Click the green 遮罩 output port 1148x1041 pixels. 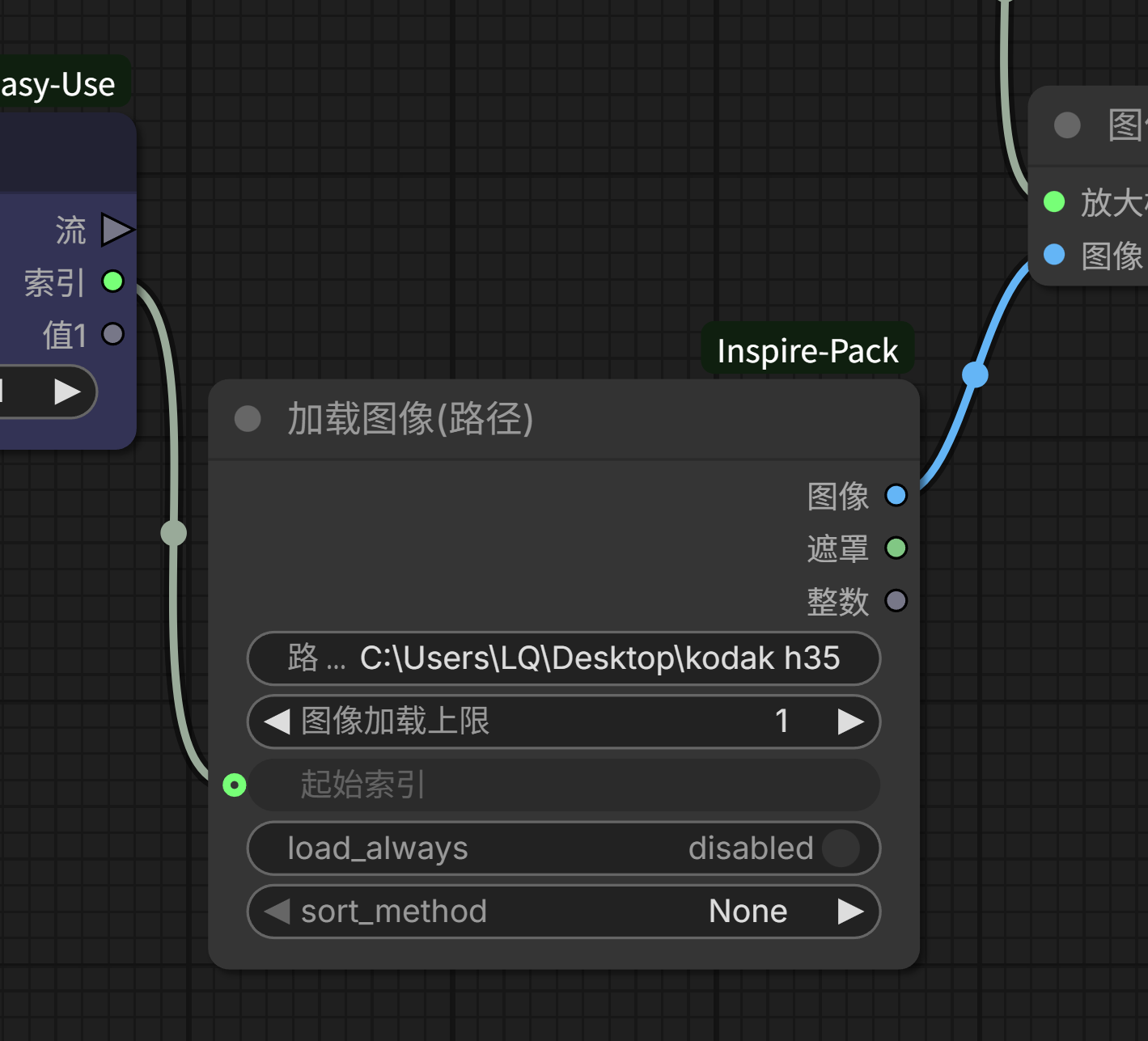[x=896, y=548]
